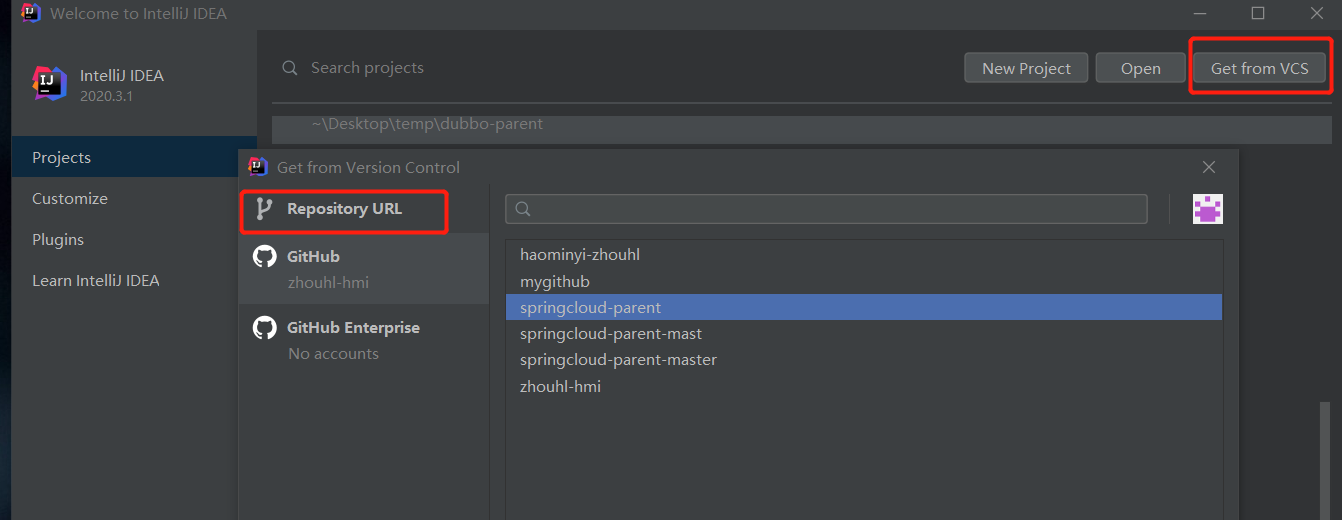Screen dimensions: 1342x520
Task: Focus the Search projects field
Action: (x=600, y=68)
